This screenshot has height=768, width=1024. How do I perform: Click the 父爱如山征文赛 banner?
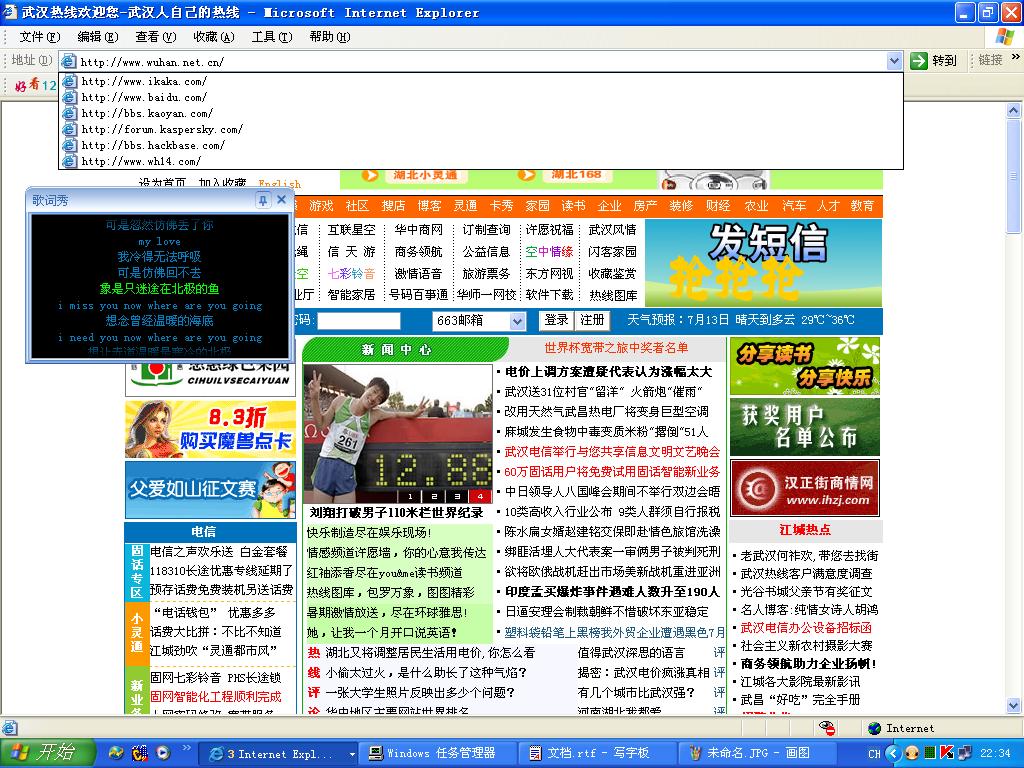[x=210, y=490]
